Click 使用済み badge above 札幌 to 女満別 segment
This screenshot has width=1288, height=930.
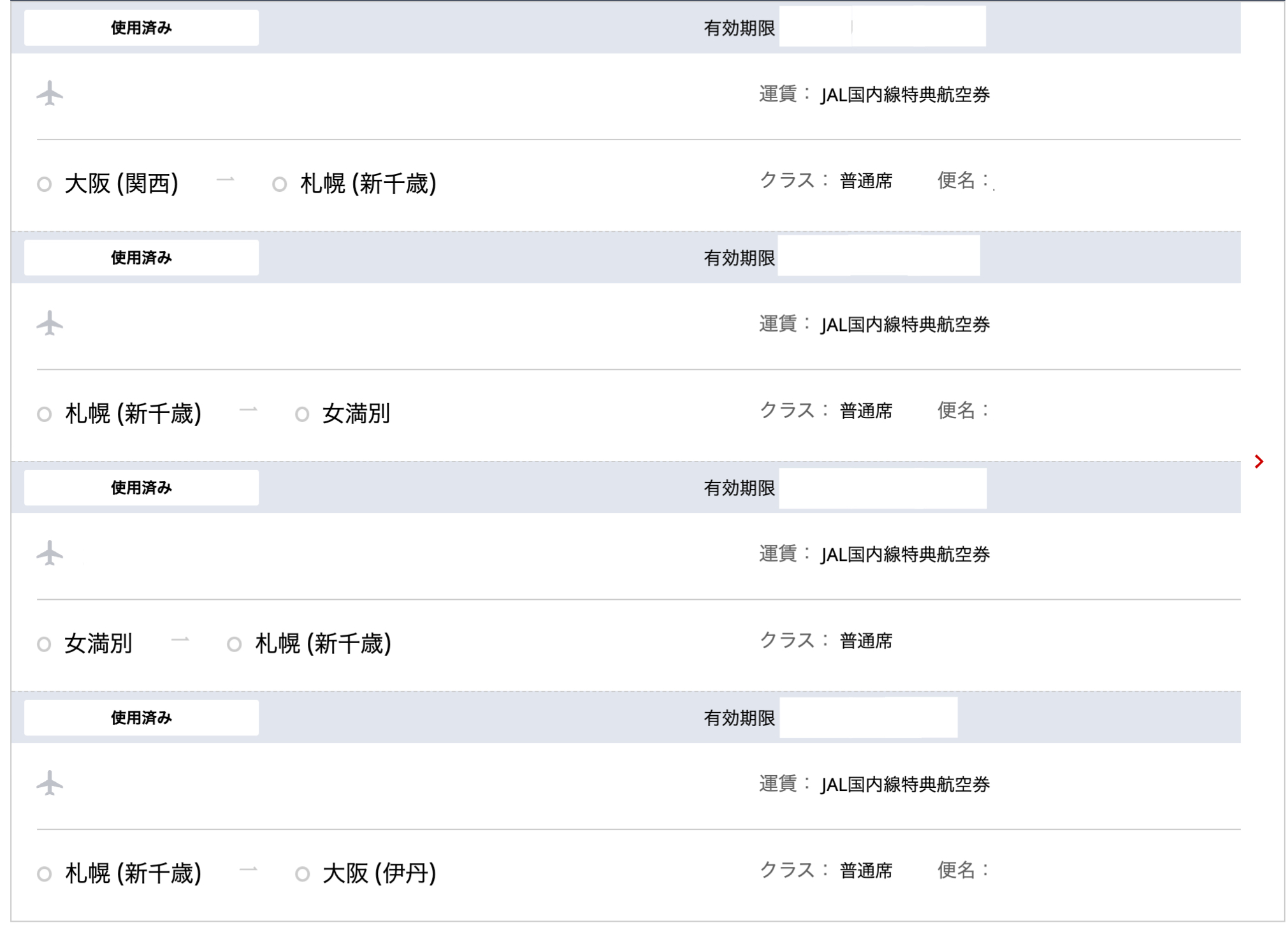coord(141,258)
